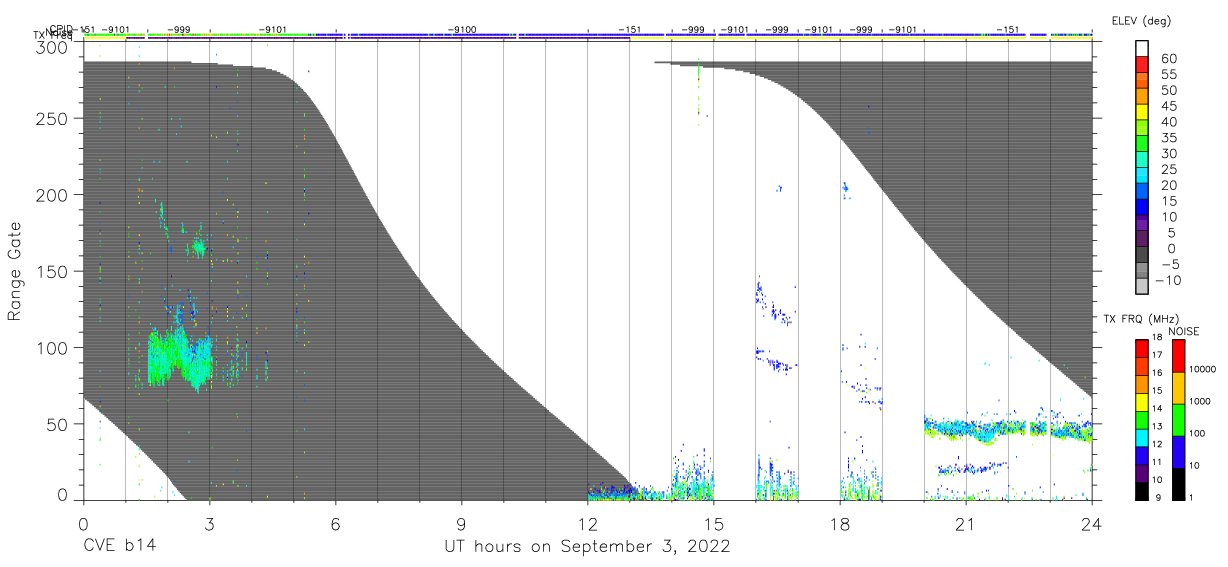
Task: Click the '3' tick on UT hours axis
Action: pos(209,523)
